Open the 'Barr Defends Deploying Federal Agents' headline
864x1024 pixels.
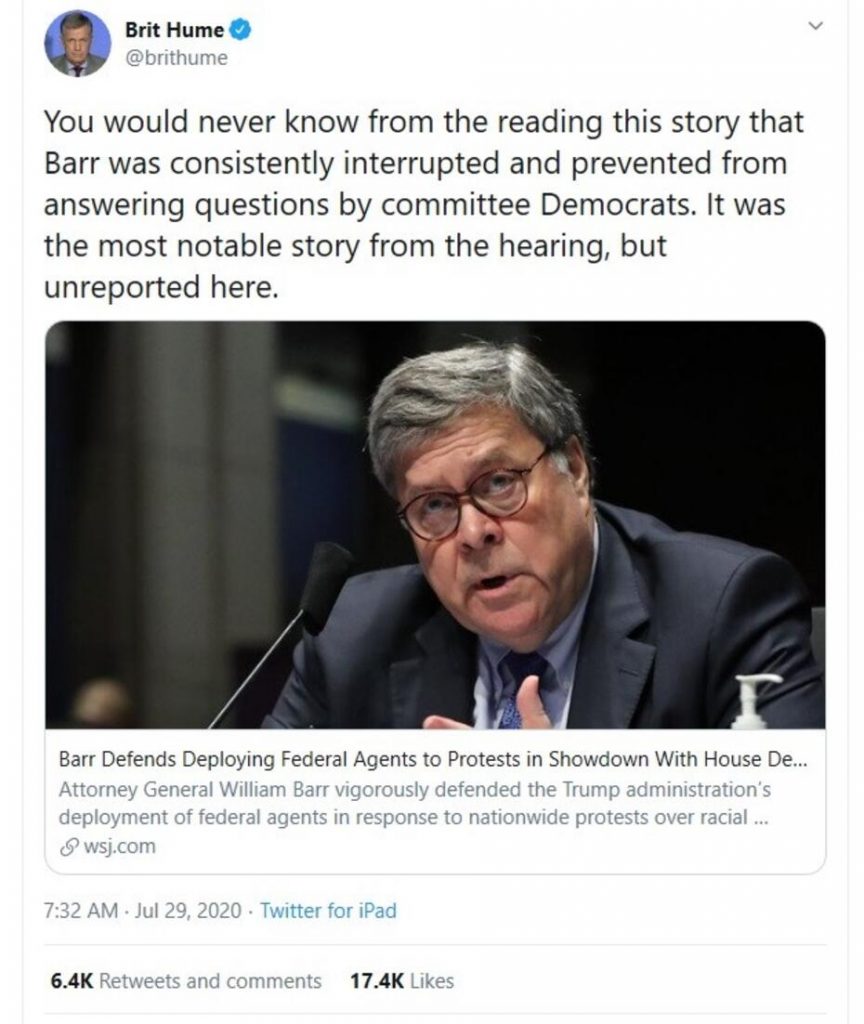point(432,758)
